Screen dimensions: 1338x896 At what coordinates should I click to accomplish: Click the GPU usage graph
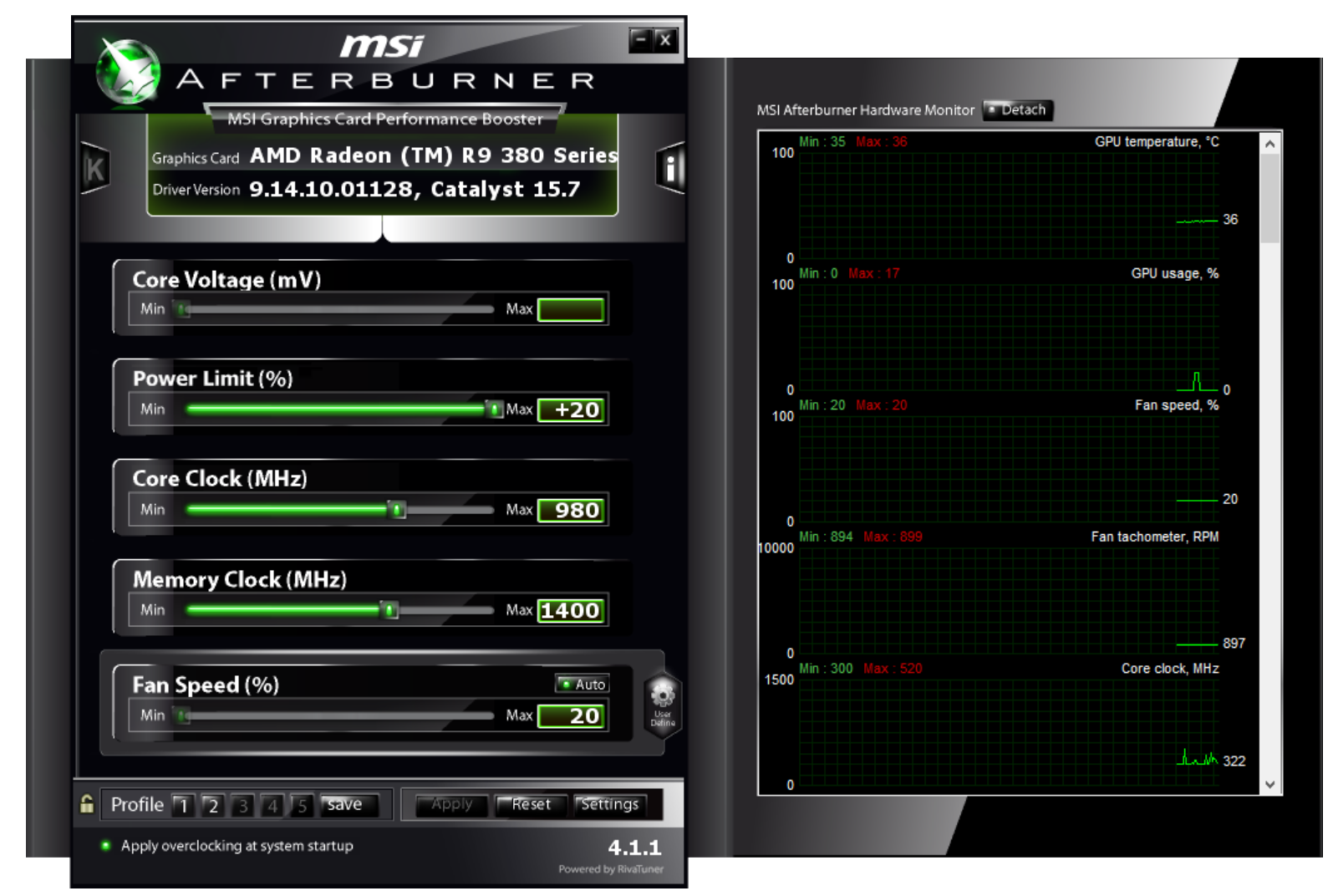click(x=1008, y=337)
